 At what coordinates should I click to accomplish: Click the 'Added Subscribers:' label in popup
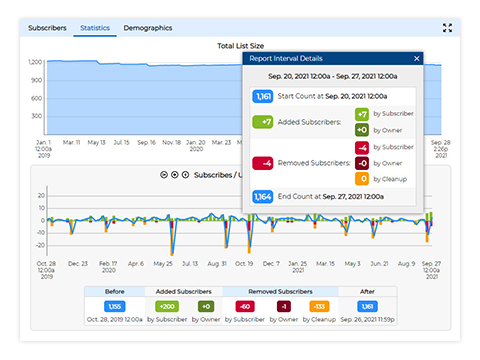309,122
